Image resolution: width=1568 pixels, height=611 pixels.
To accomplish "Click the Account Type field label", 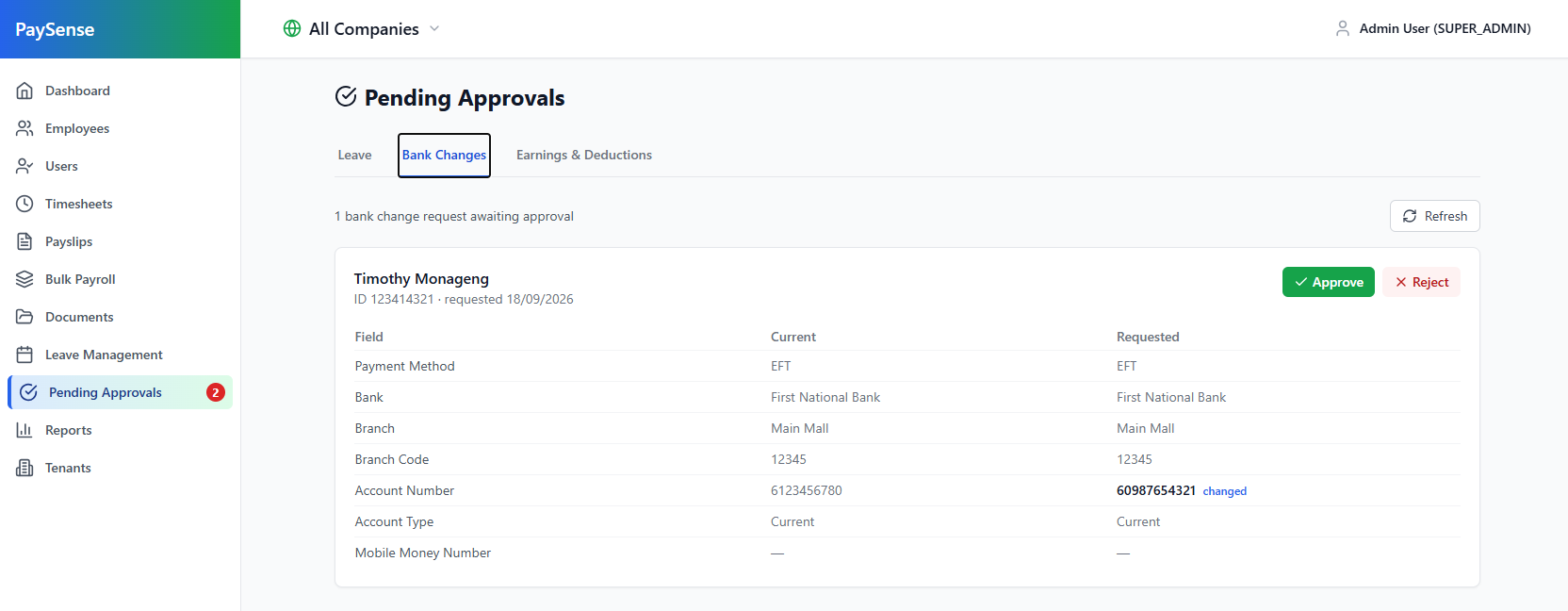I will point(394,521).
